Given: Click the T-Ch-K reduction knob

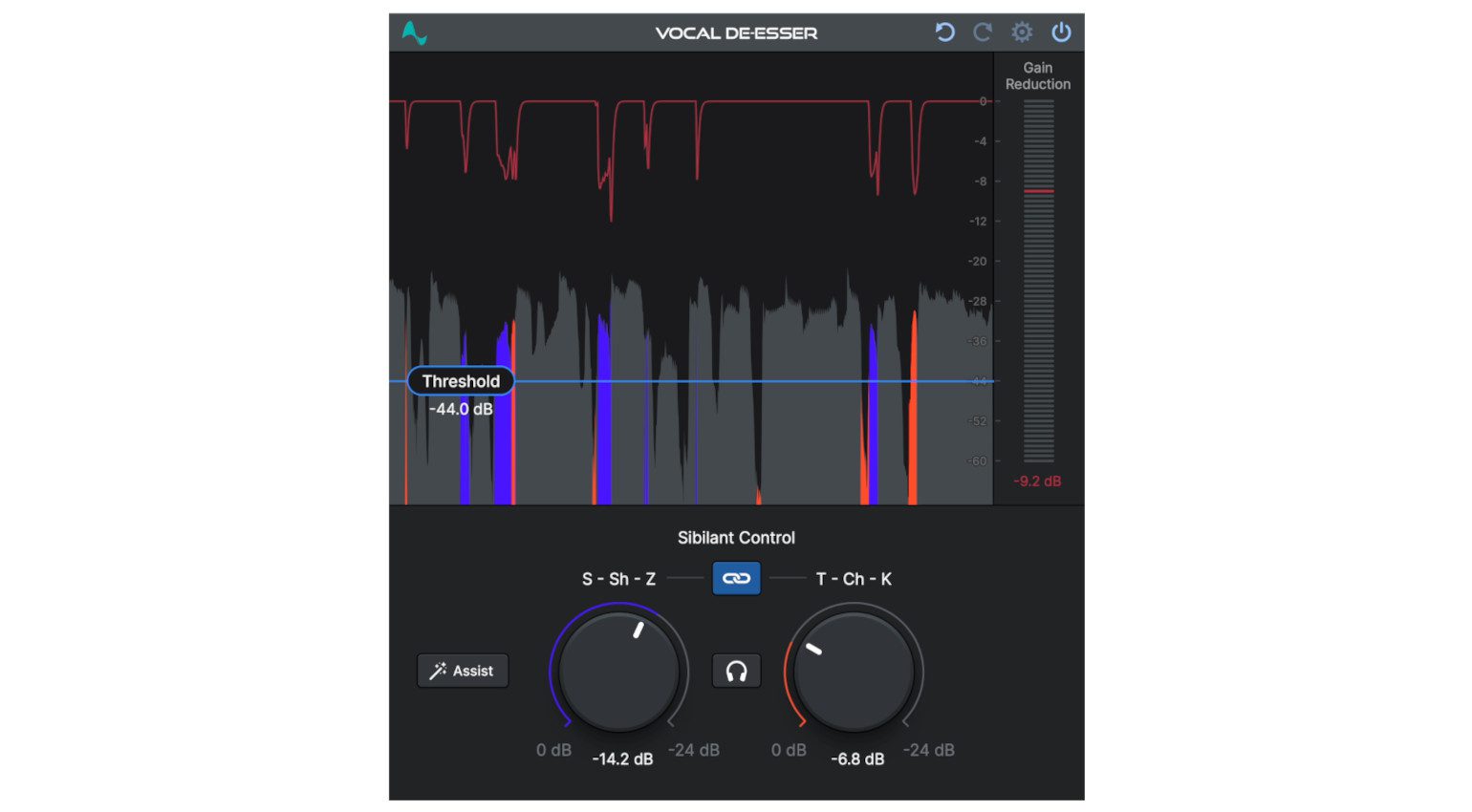Looking at the screenshot, I should click(853, 671).
